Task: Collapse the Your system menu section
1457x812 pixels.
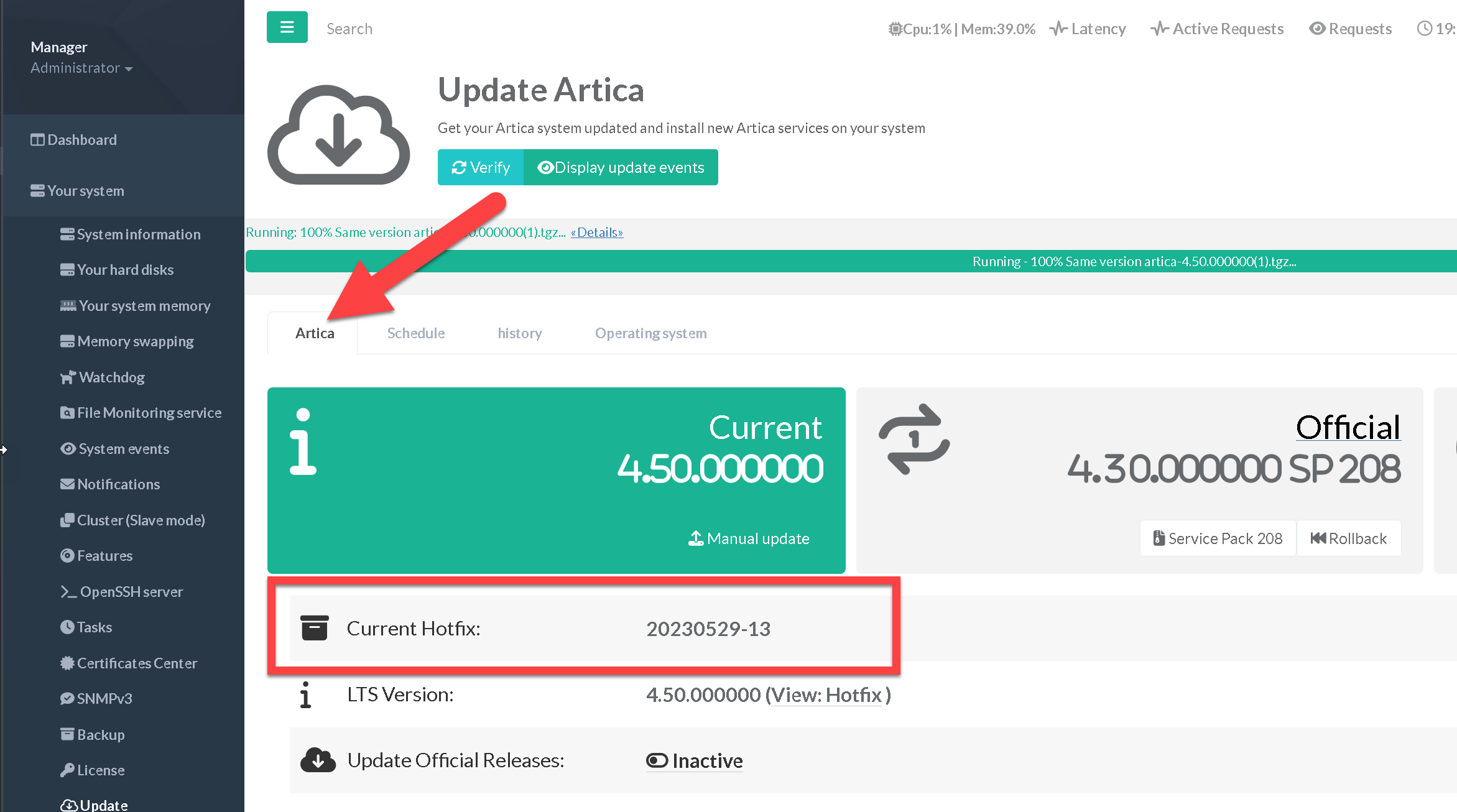Action: coord(85,191)
